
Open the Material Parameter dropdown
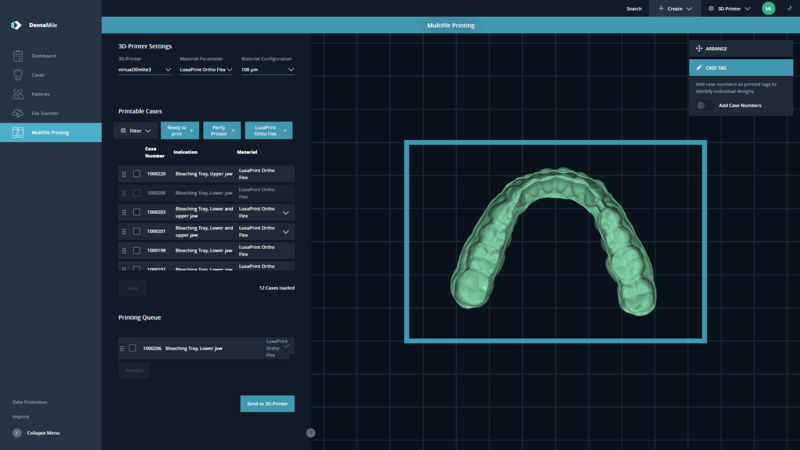click(206, 69)
